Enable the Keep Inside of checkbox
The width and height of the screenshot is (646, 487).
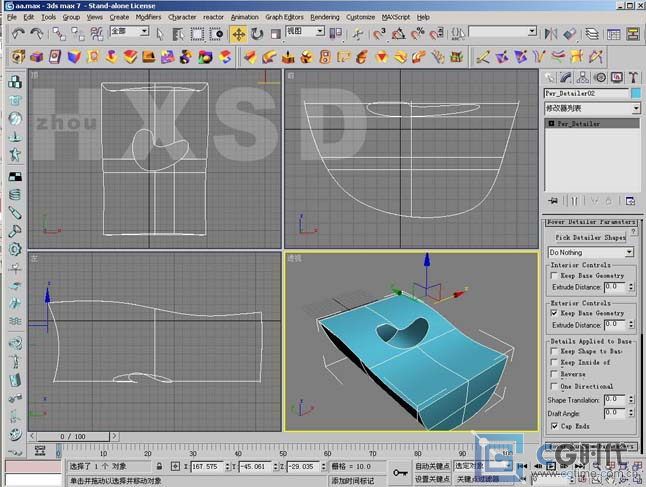[555, 363]
